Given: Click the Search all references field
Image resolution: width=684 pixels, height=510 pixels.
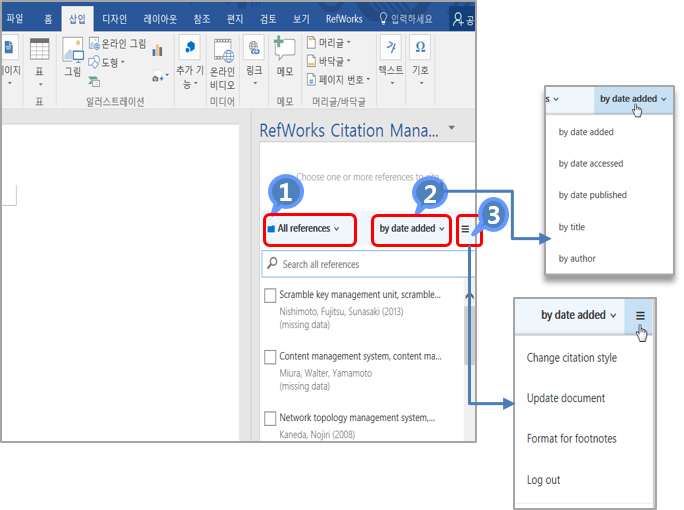Looking at the screenshot, I should (367, 264).
